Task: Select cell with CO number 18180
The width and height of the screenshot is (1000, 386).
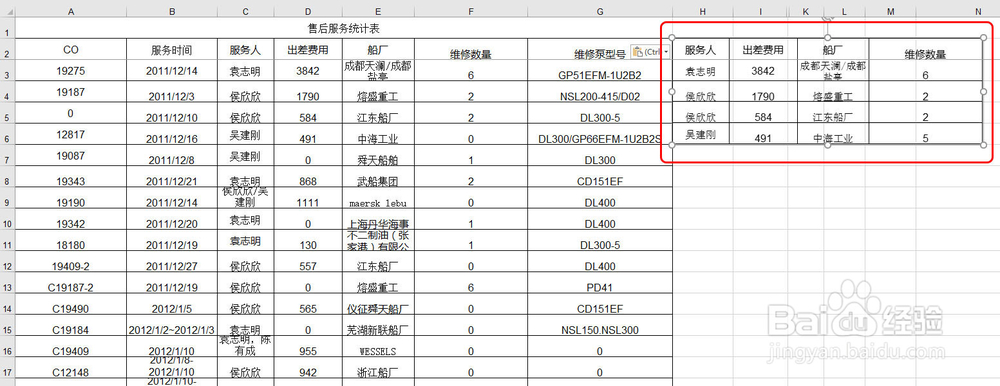Action: coord(71,241)
